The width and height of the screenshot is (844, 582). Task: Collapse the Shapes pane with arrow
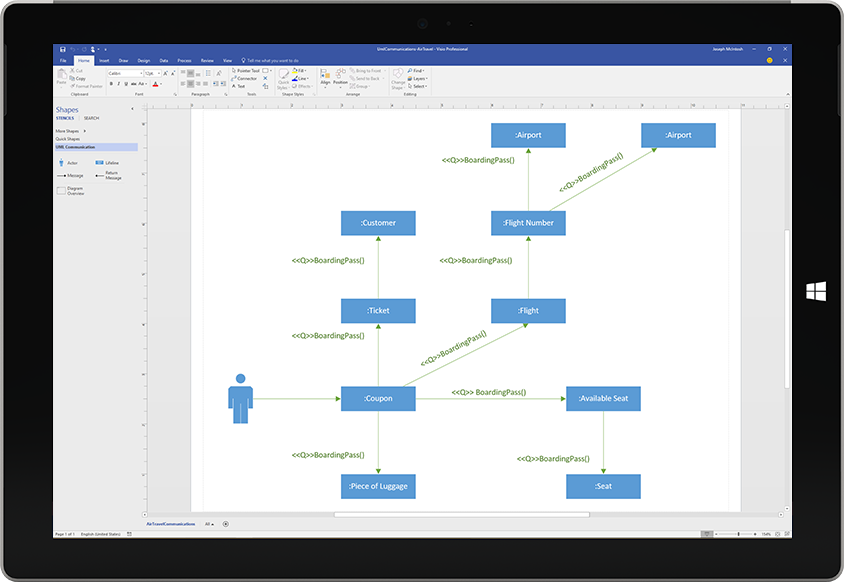(133, 109)
